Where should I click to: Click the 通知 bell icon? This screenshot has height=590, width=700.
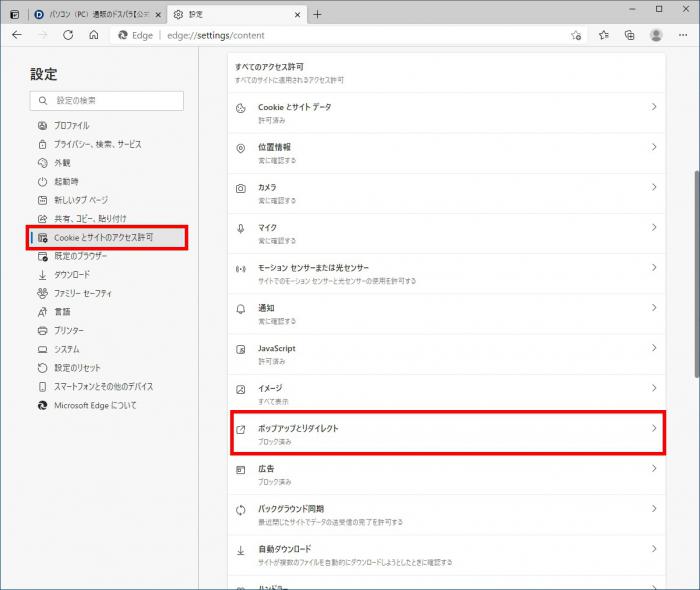[x=241, y=309]
